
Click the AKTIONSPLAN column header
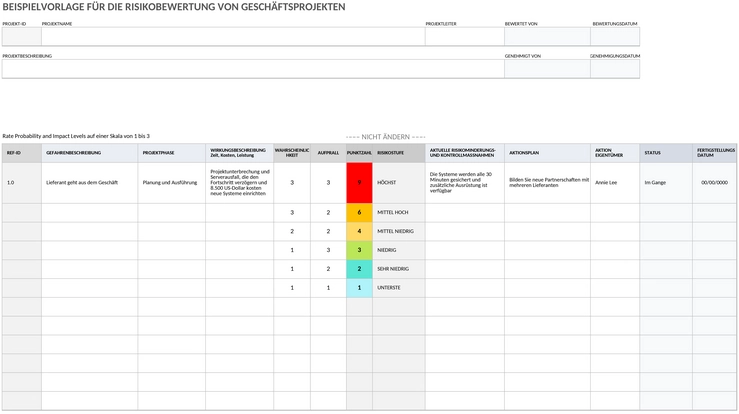547,153
